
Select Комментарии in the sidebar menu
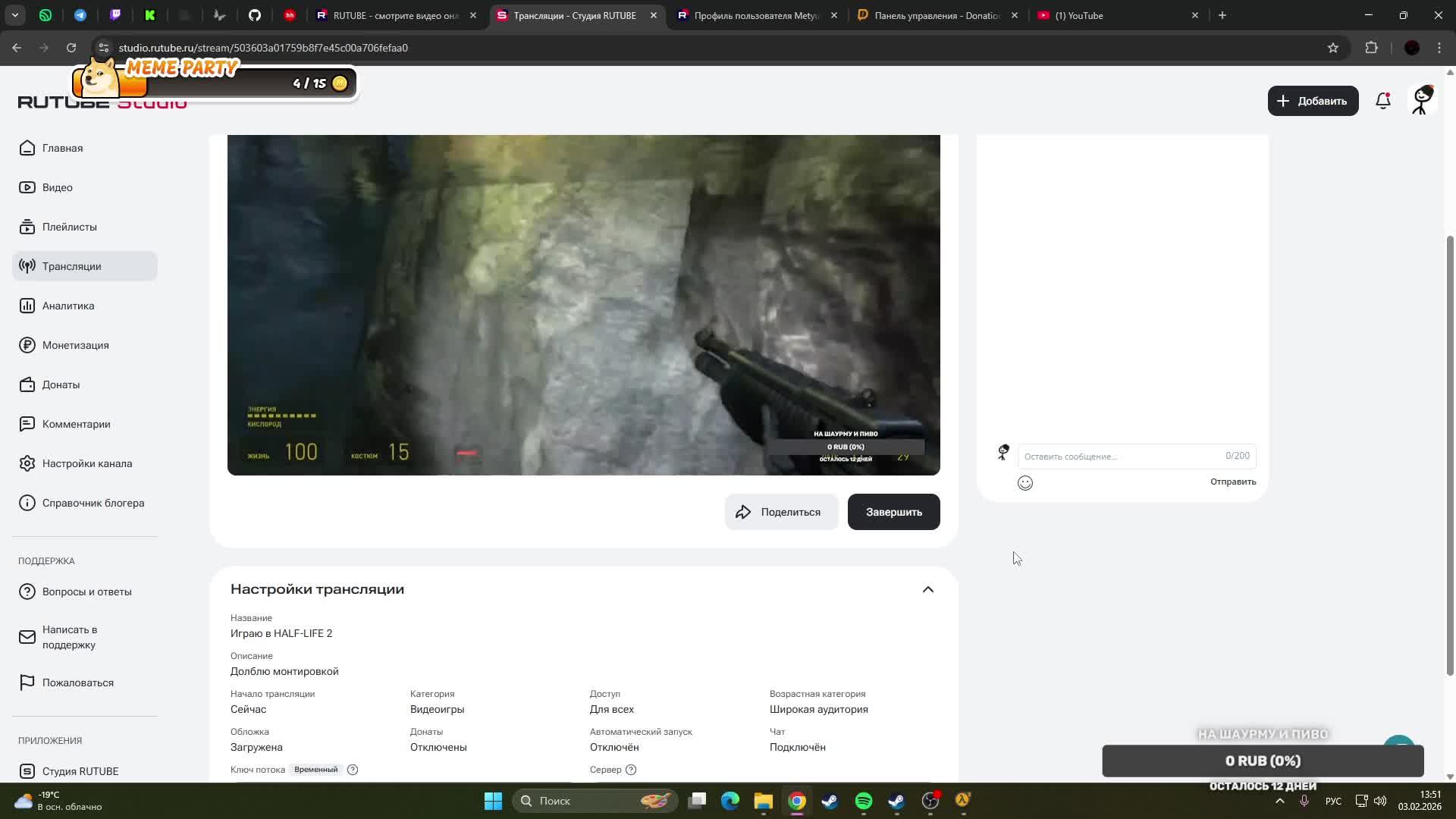[x=76, y=424]
